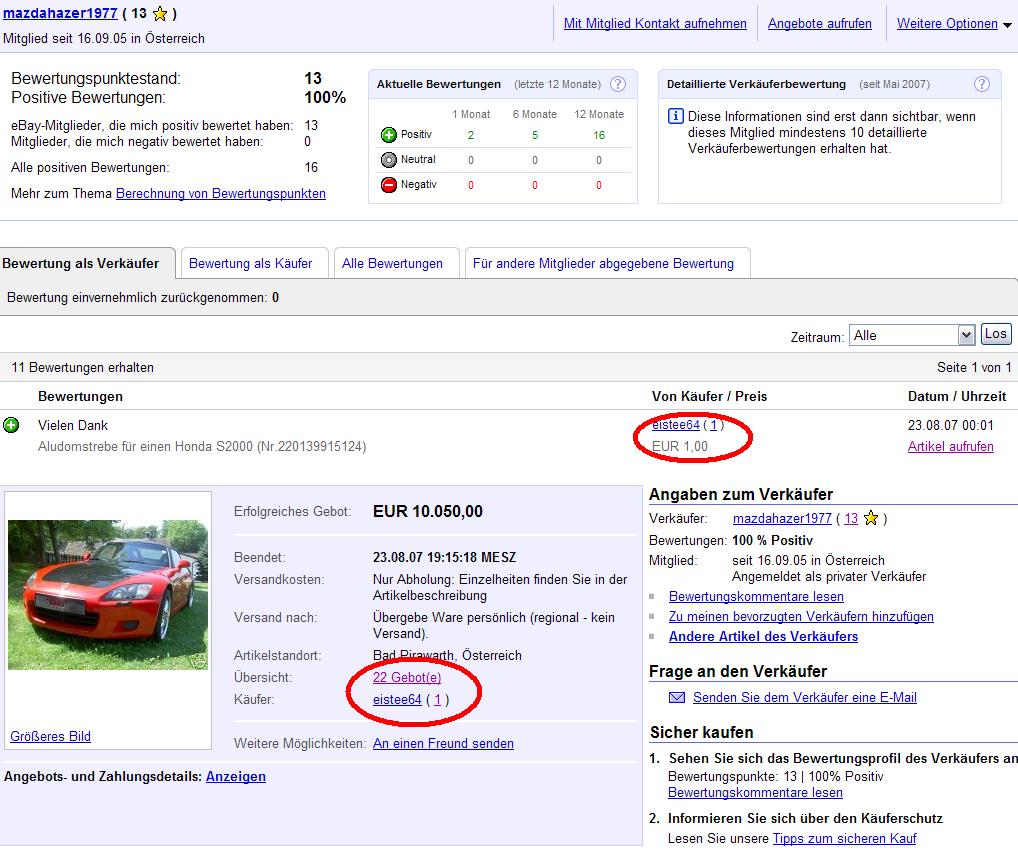Click the EUR 1,00 price in feedback row
Screen dimensions: 1018x860
tap(680, 447)
